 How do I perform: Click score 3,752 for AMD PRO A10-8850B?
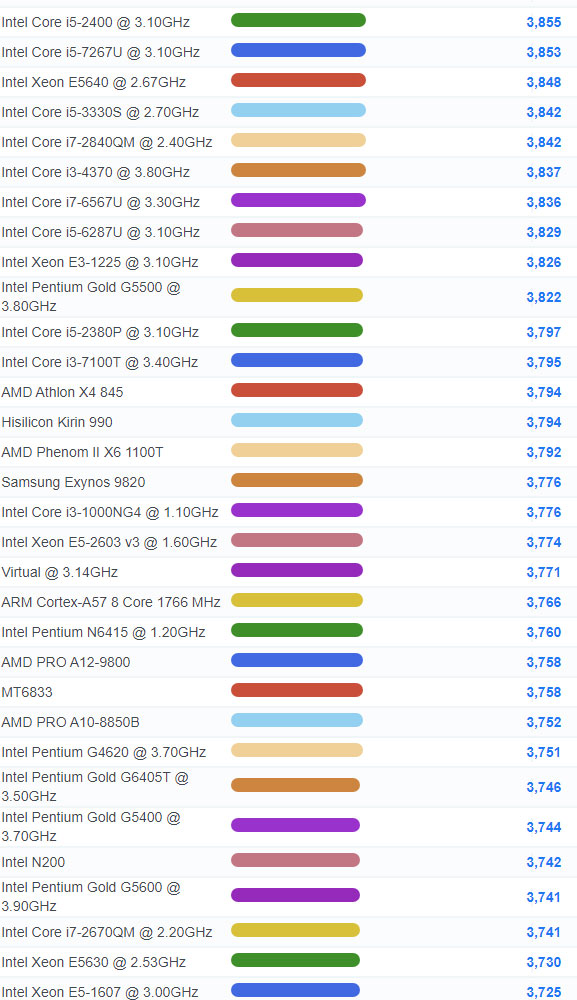coord(544,722)
